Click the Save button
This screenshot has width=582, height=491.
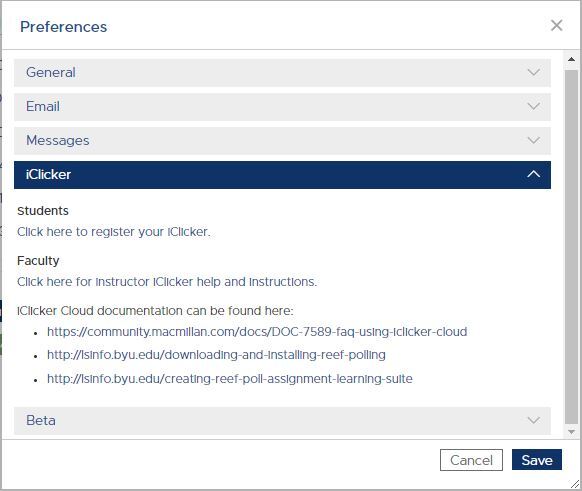[537, 460]
